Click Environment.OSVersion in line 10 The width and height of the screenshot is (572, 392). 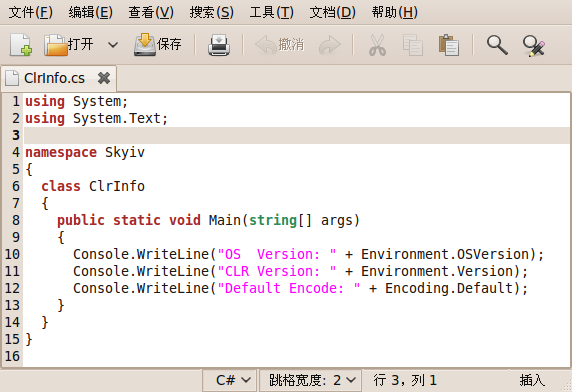[x=445, y=254]
